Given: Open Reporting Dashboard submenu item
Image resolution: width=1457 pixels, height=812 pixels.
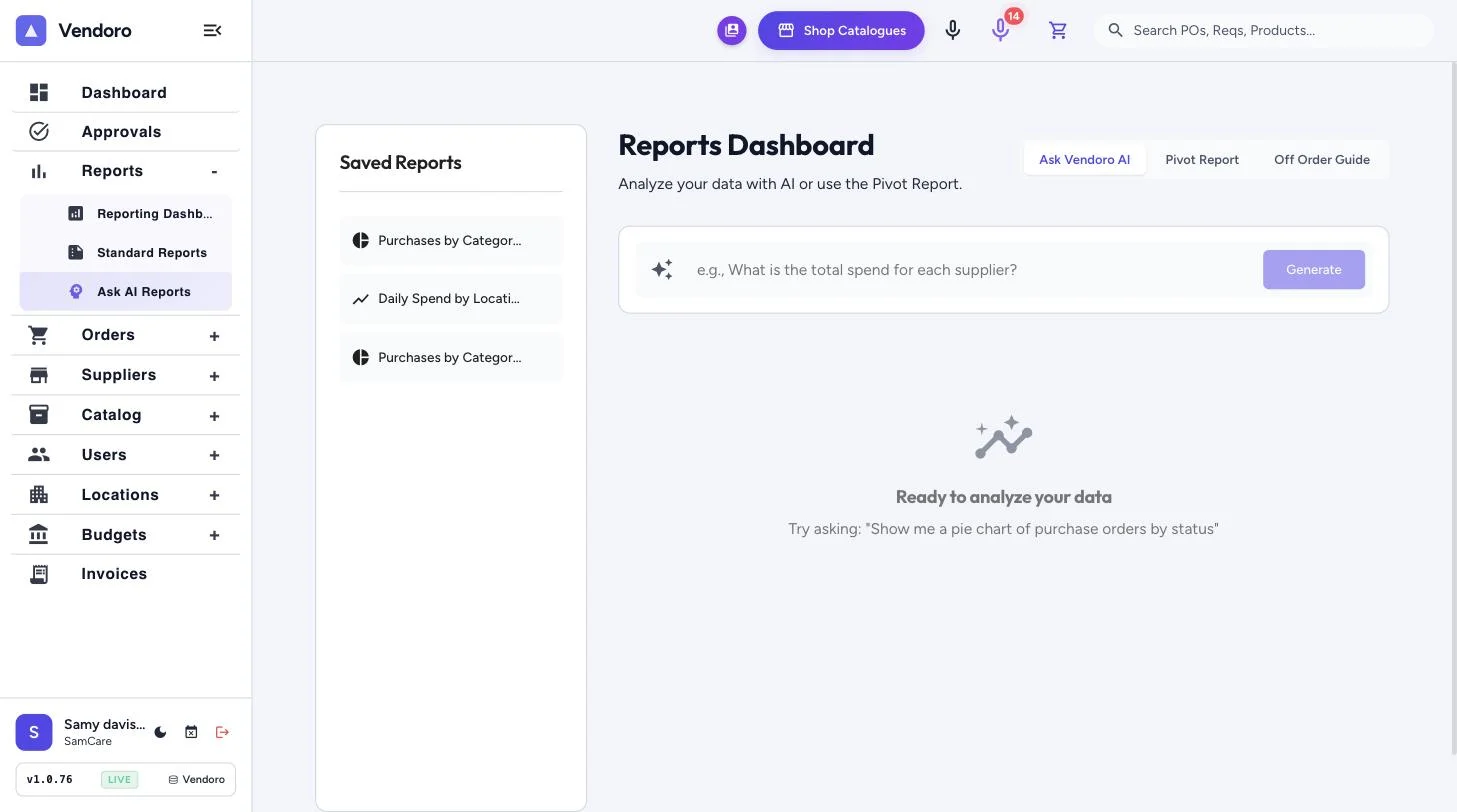Looking at the screenshot, I should point(126,214).
